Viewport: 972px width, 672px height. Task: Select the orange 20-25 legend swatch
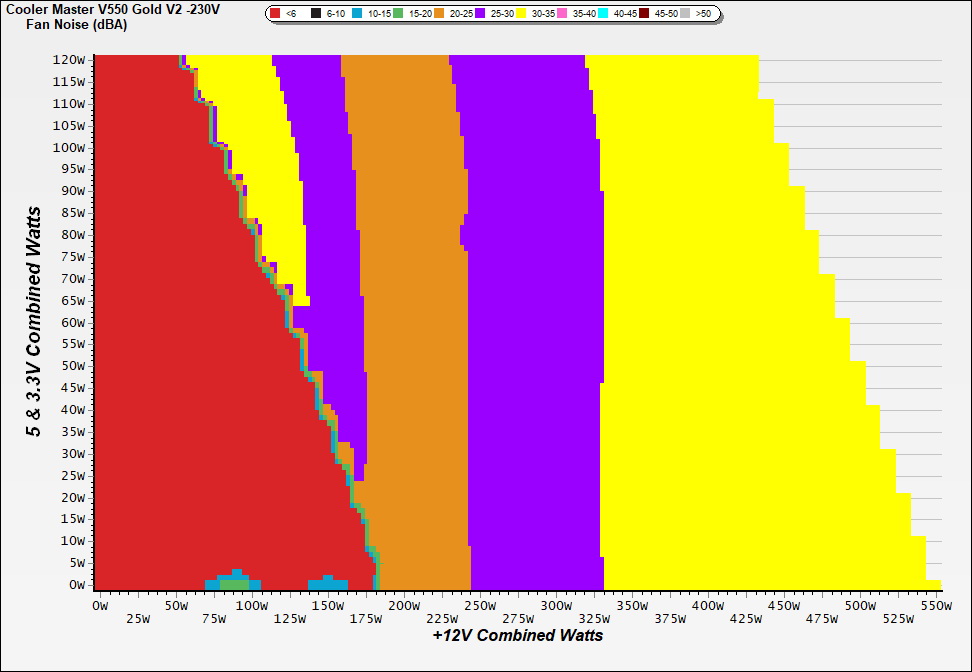(x=439, y=14)
